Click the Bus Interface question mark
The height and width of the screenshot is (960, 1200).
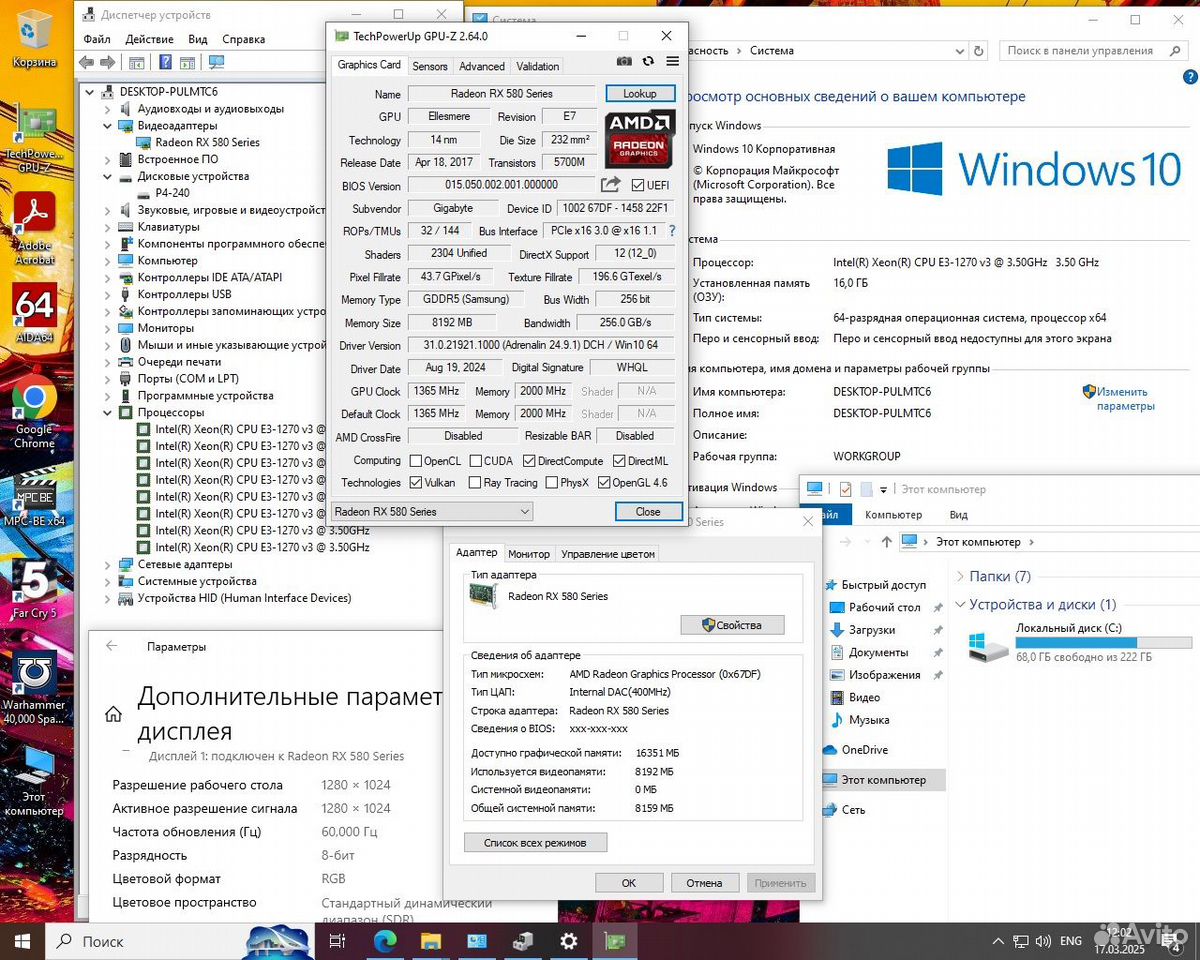(672, 231)
